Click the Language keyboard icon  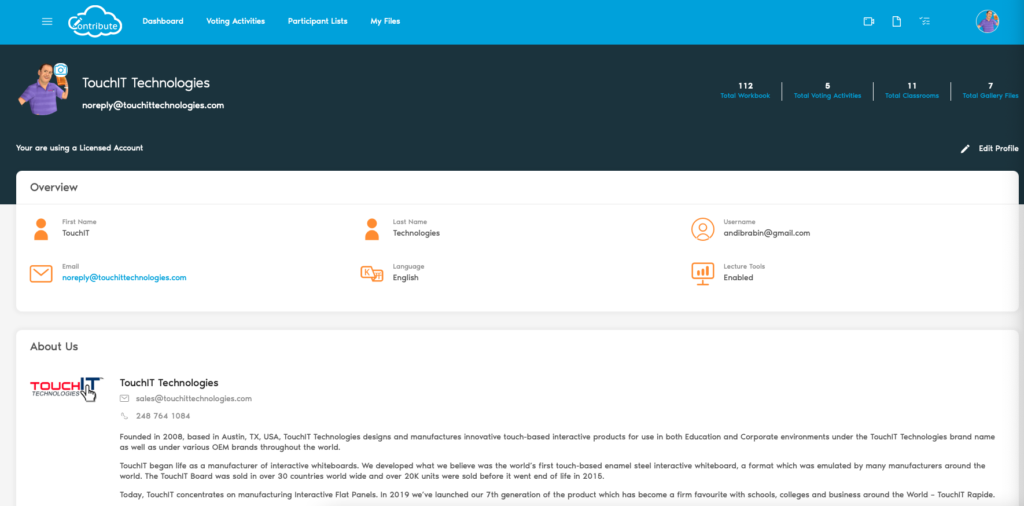coord(372,274)
